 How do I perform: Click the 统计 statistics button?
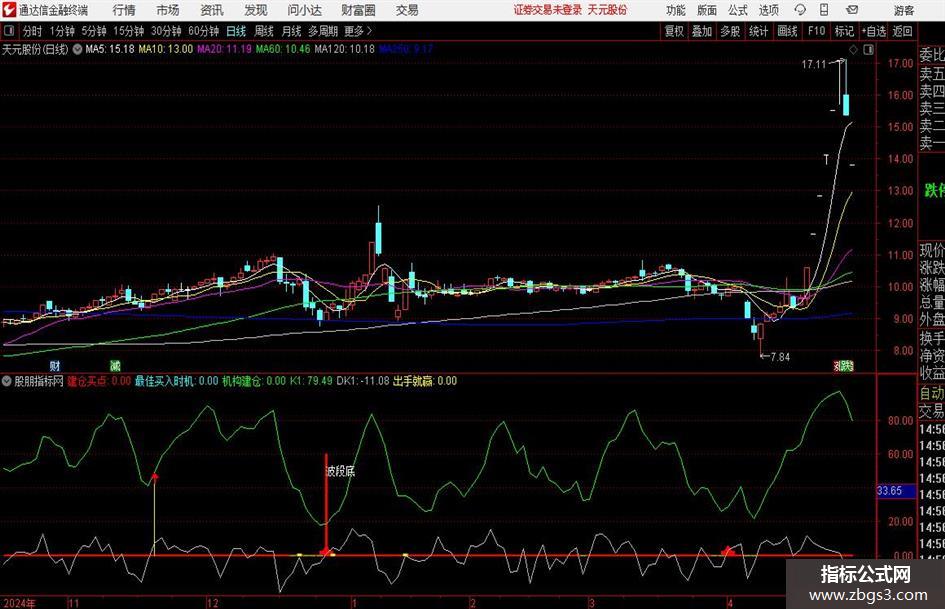(x=758, y=31)
